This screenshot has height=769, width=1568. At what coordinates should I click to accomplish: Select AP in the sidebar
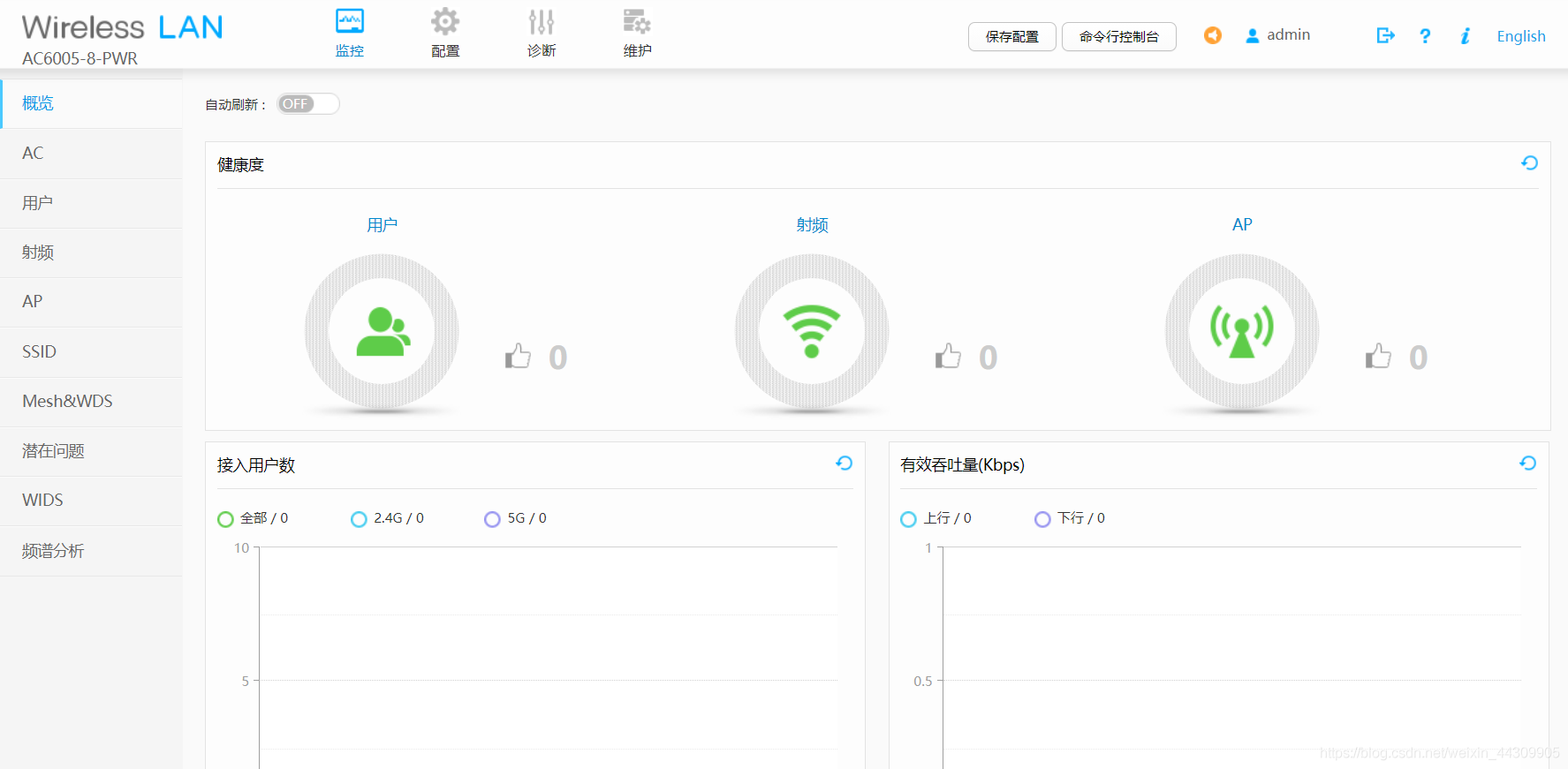coord(91,302)
